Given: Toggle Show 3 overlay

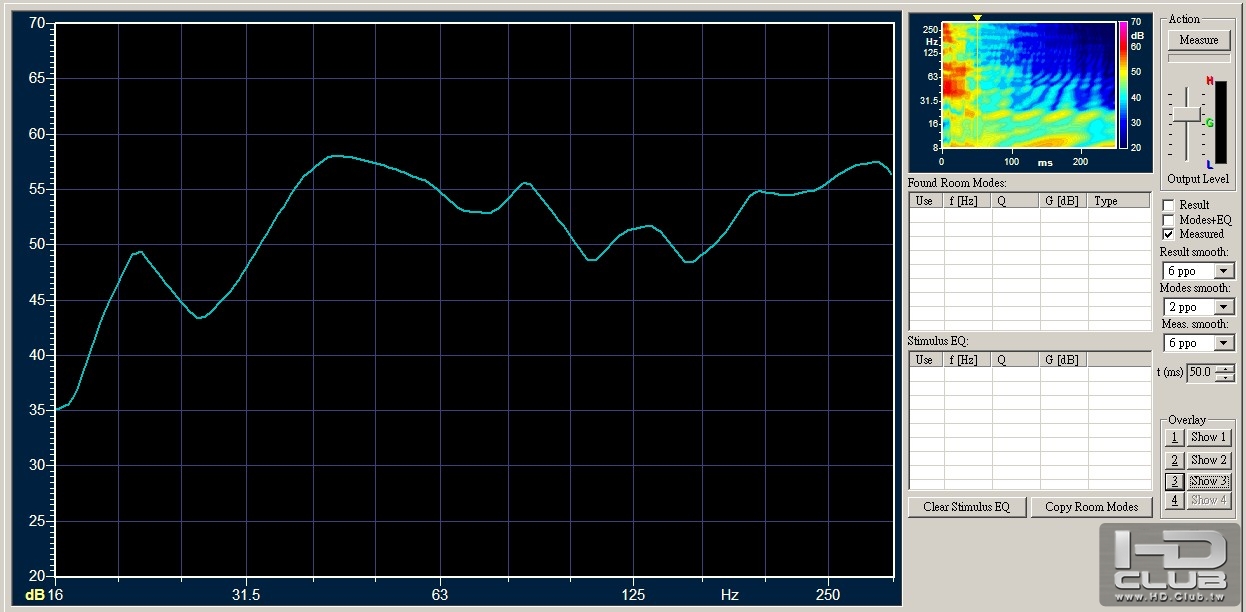Looking at the screenshot, I should (x=1208, y=481).
